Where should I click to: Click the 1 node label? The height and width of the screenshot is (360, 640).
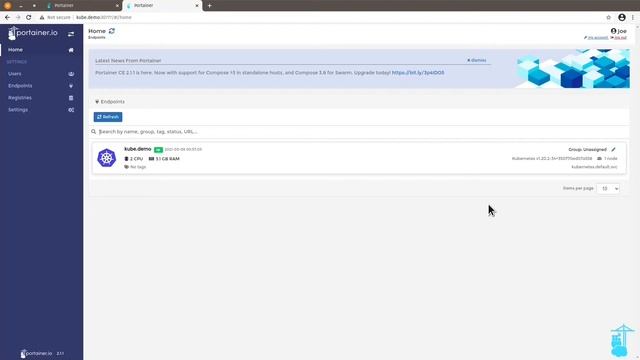pos(607,159)
